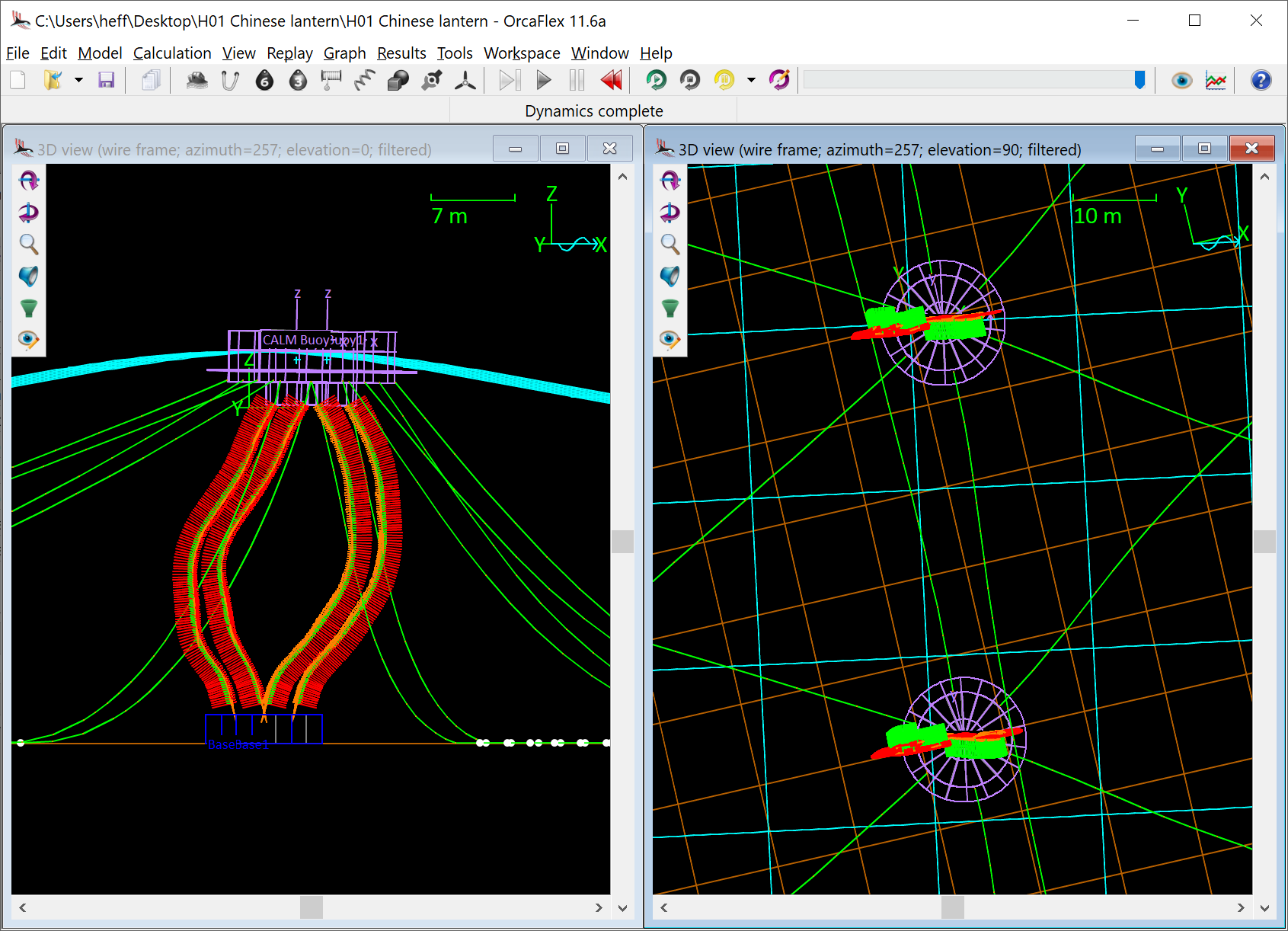Open the results graph icon in toolbar
1288x931 pixels.
[1216, 80]
